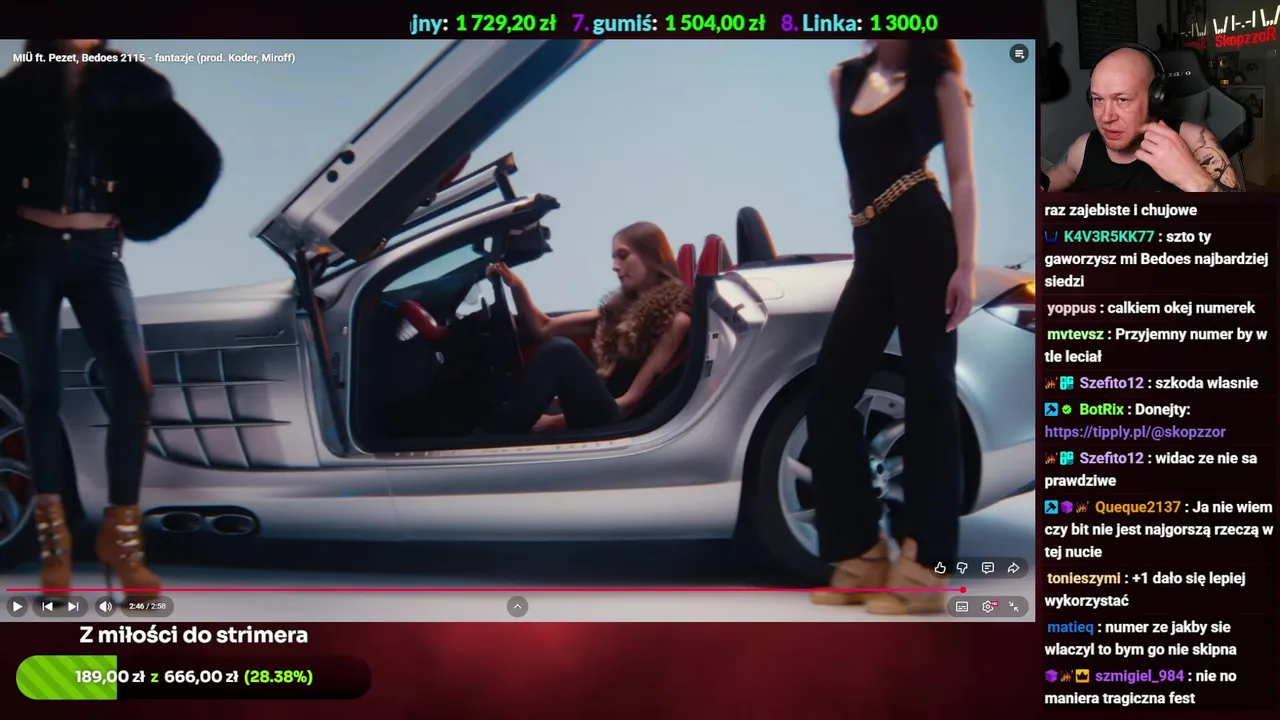
Task: Click the play button in the video player
Action: [17, 606]
